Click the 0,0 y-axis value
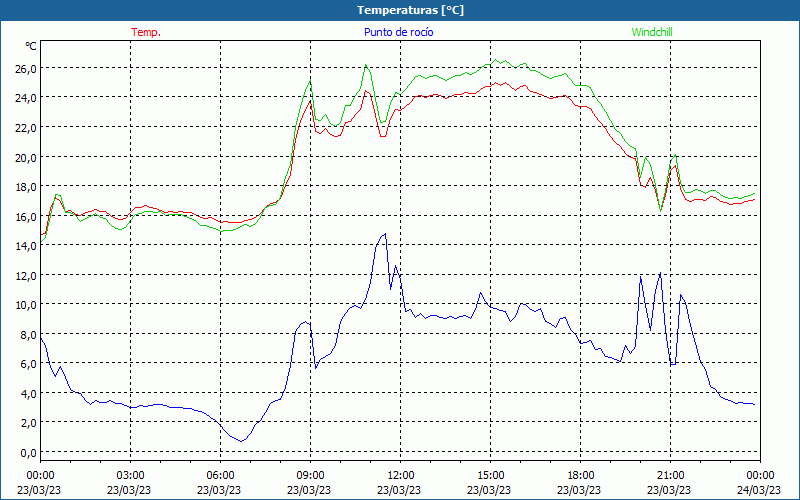Image resolution: width=800 pixels, height=500 pixels. (28, 453)
